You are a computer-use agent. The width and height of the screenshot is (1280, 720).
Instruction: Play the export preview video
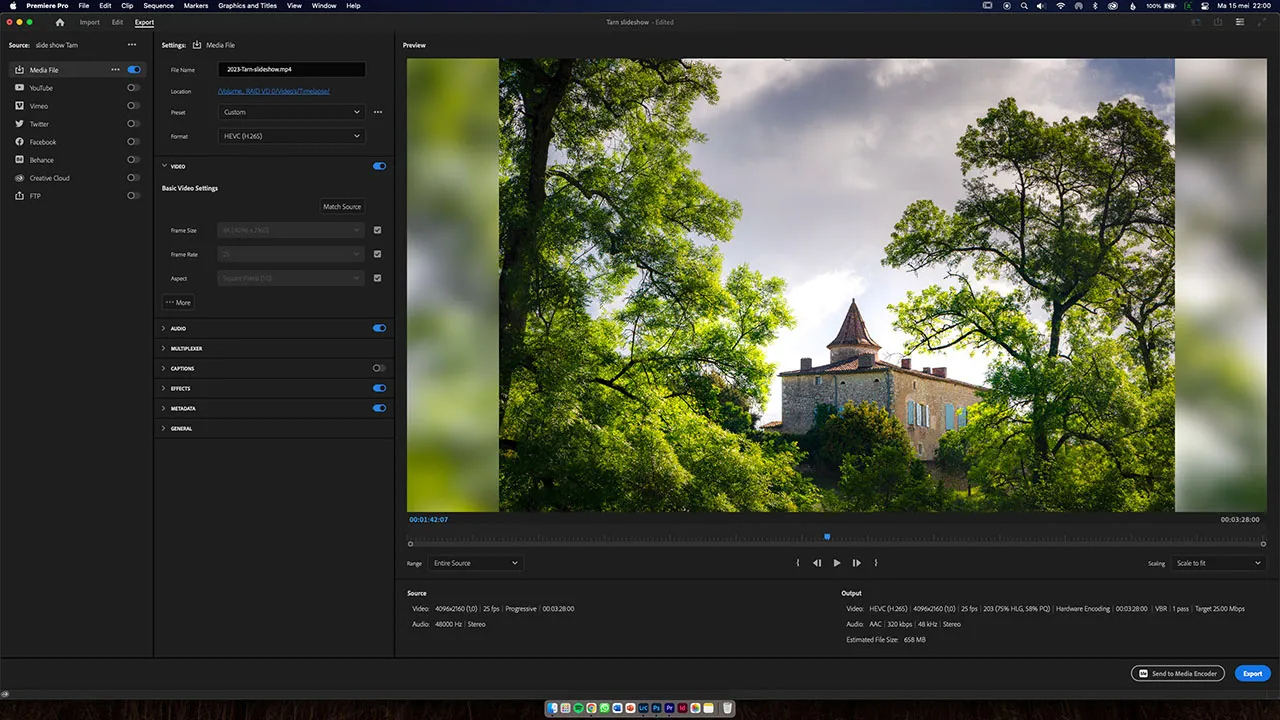836,562
